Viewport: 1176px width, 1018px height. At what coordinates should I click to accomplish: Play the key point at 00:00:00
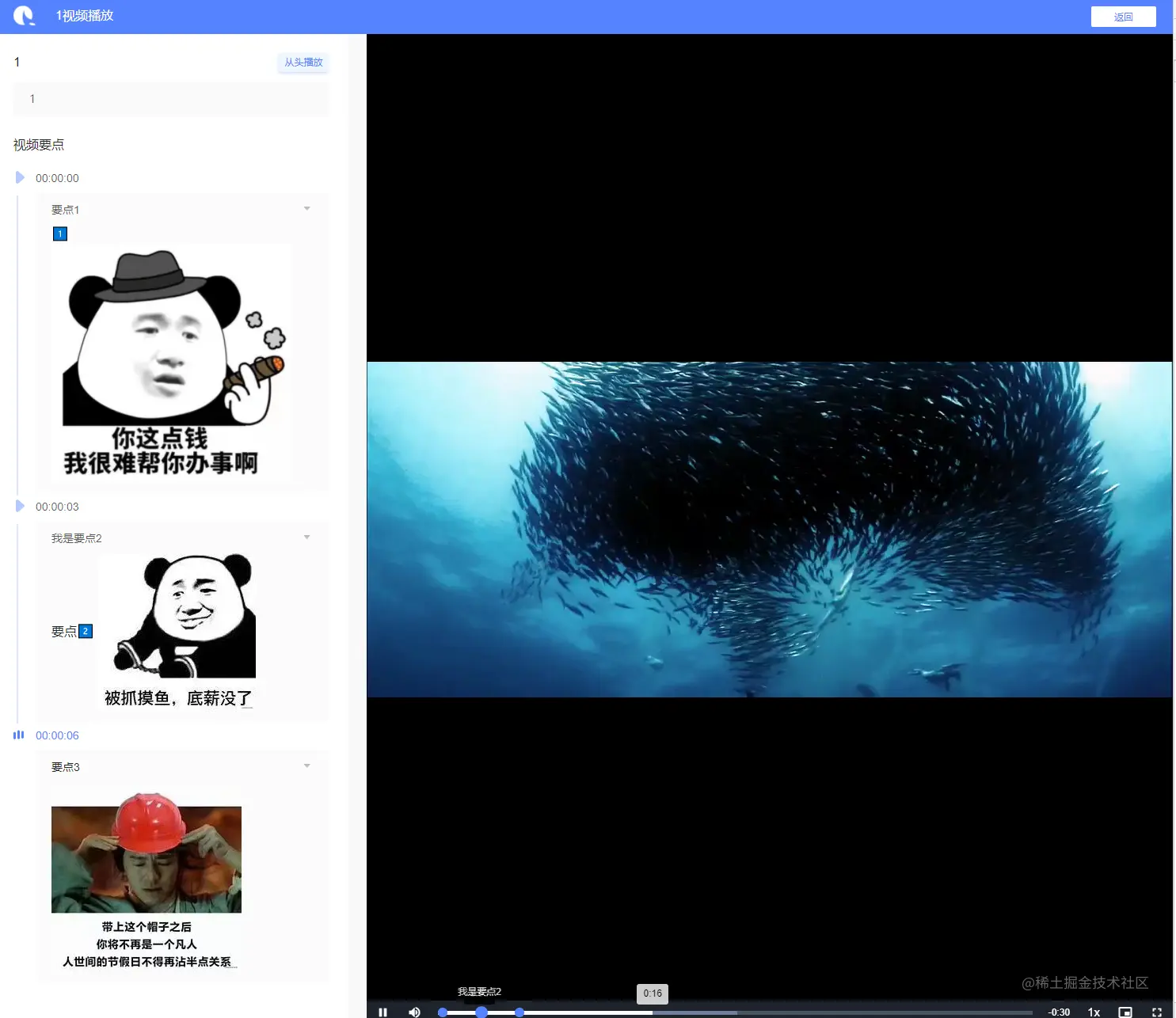tap(20, 177)
